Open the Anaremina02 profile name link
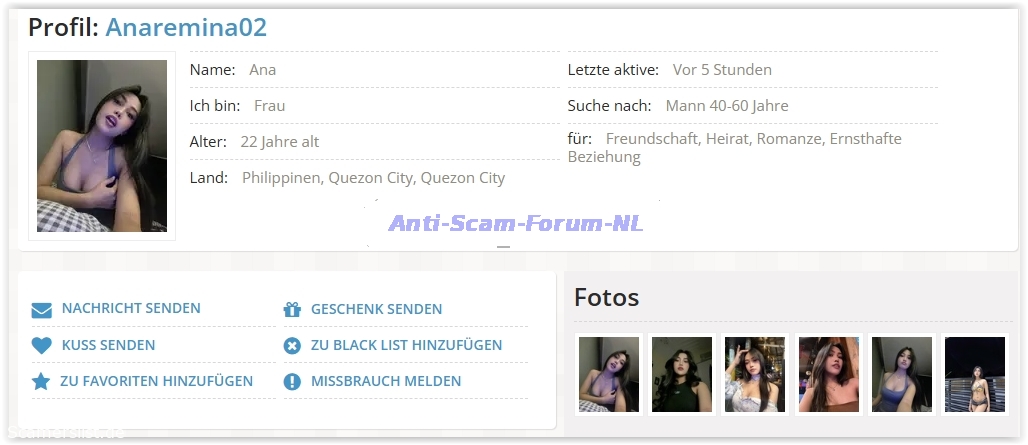The height and width of the screenshot is (445, 1028). [x=186, y=27]
